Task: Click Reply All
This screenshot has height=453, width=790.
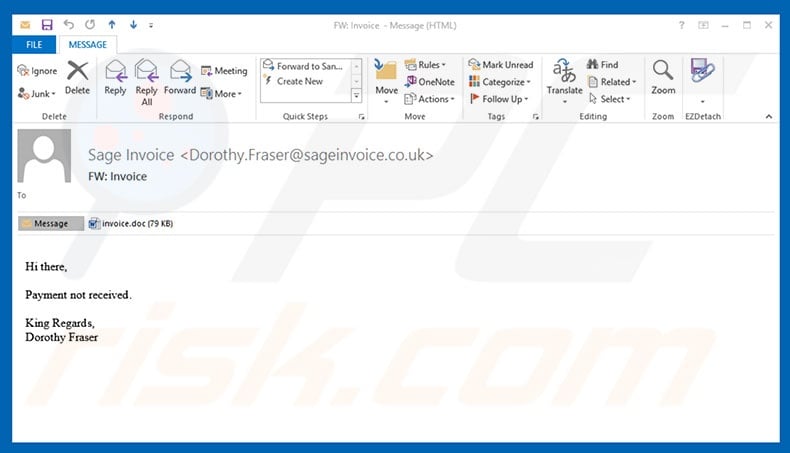Action: [147, 83]
